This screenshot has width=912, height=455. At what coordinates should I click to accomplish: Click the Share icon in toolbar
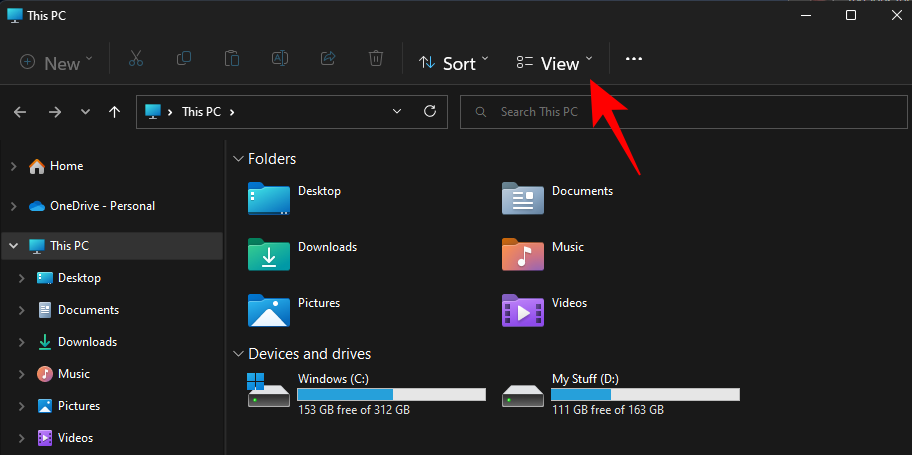[328, 58]
